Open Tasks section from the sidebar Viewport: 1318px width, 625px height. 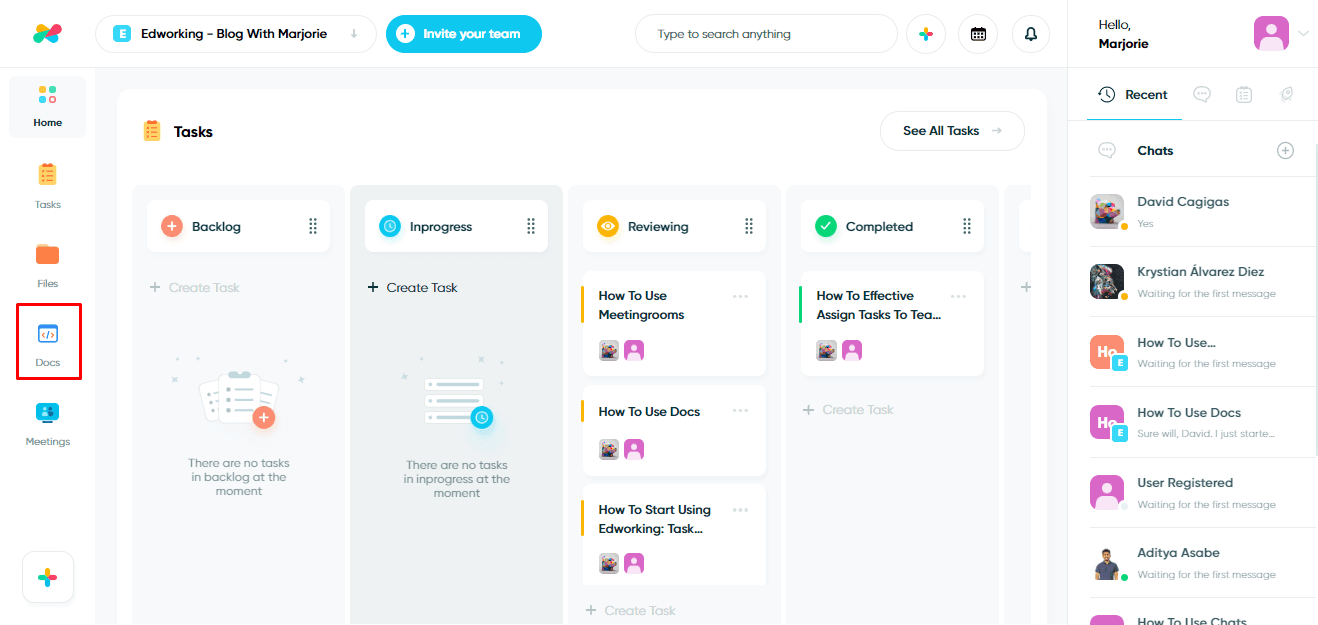(47, 186)
